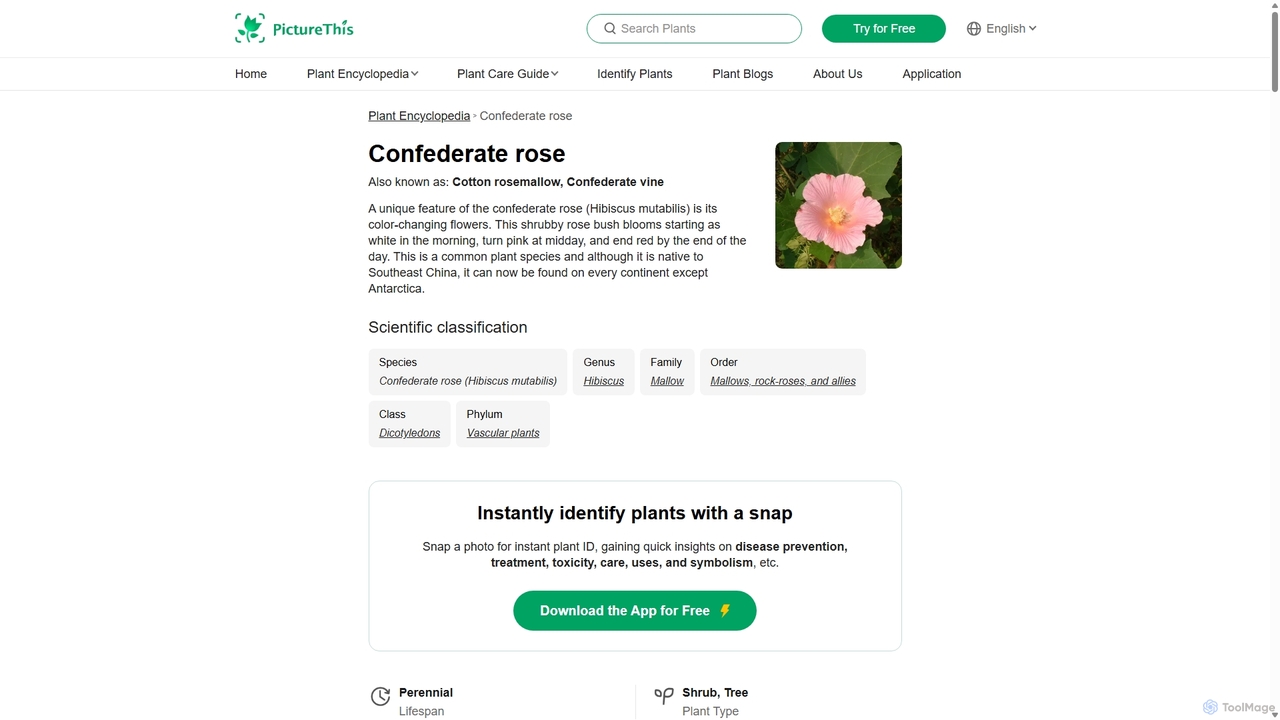
Task: Expand the Plant Encyclopedia menu
Action: [362, 74]
